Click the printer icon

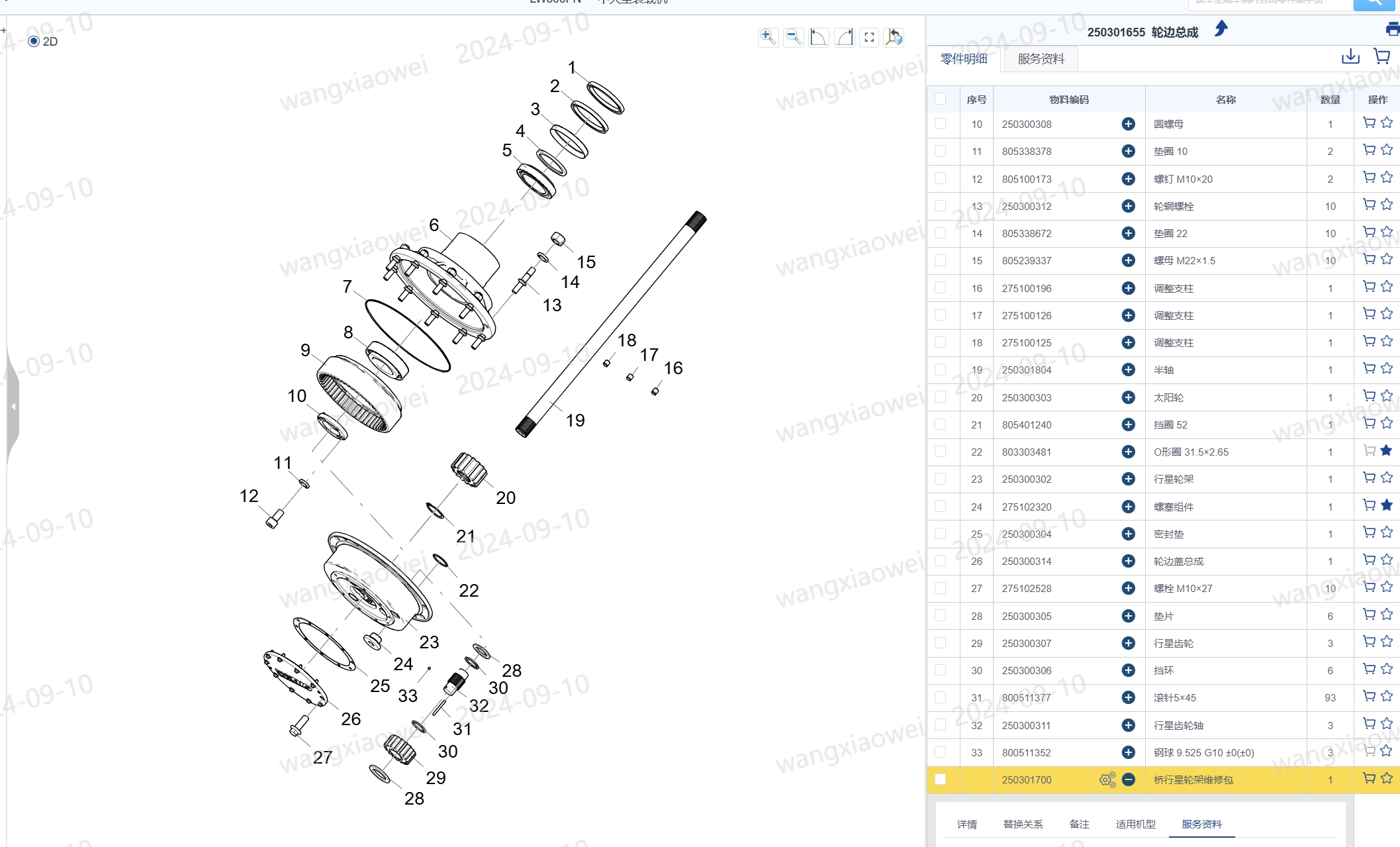click(x=1392, y=29)
